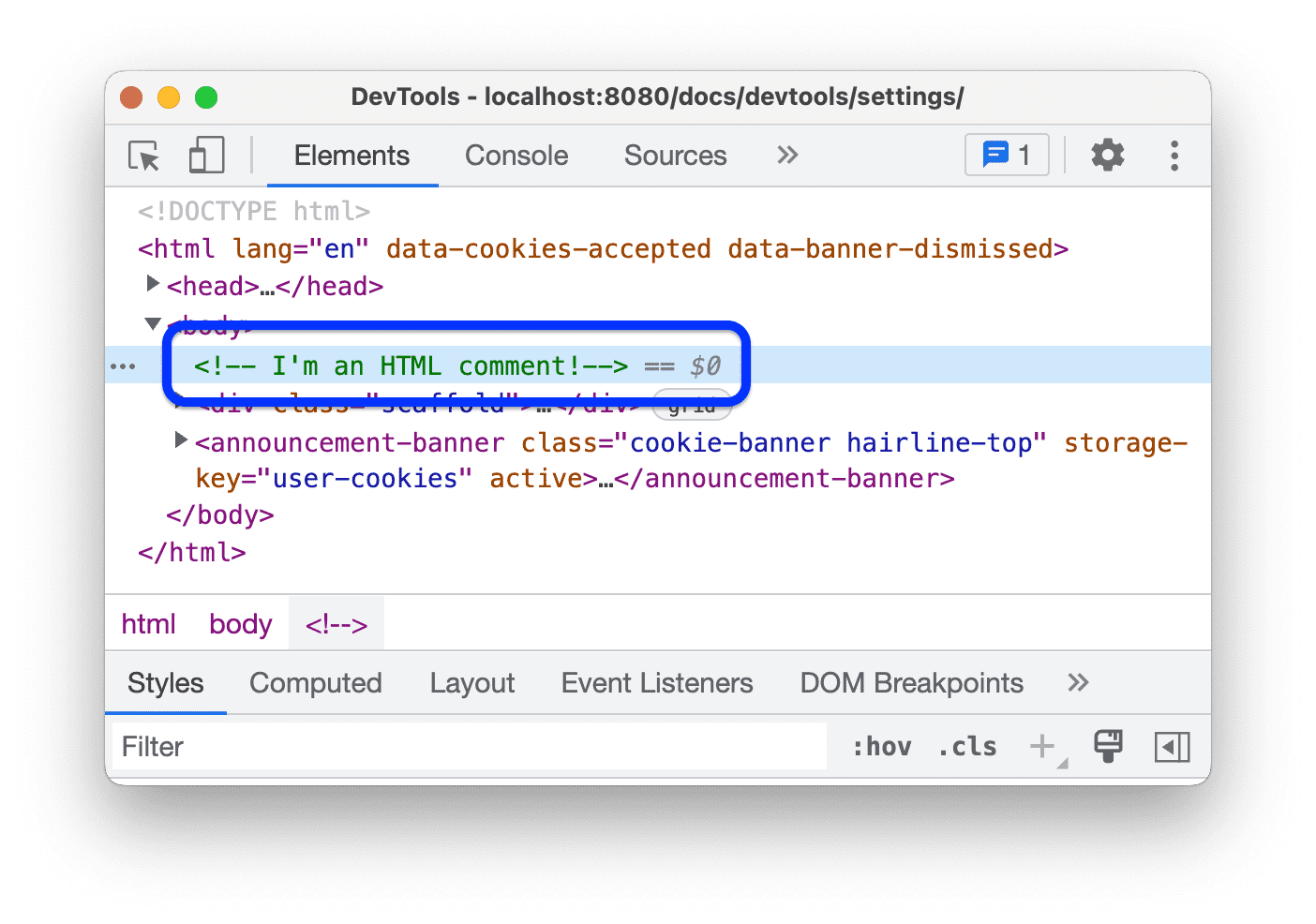Toggle the device toolbar emulation mode
The height and width of the screenshot is (924, 1316).
click(206, 156)
